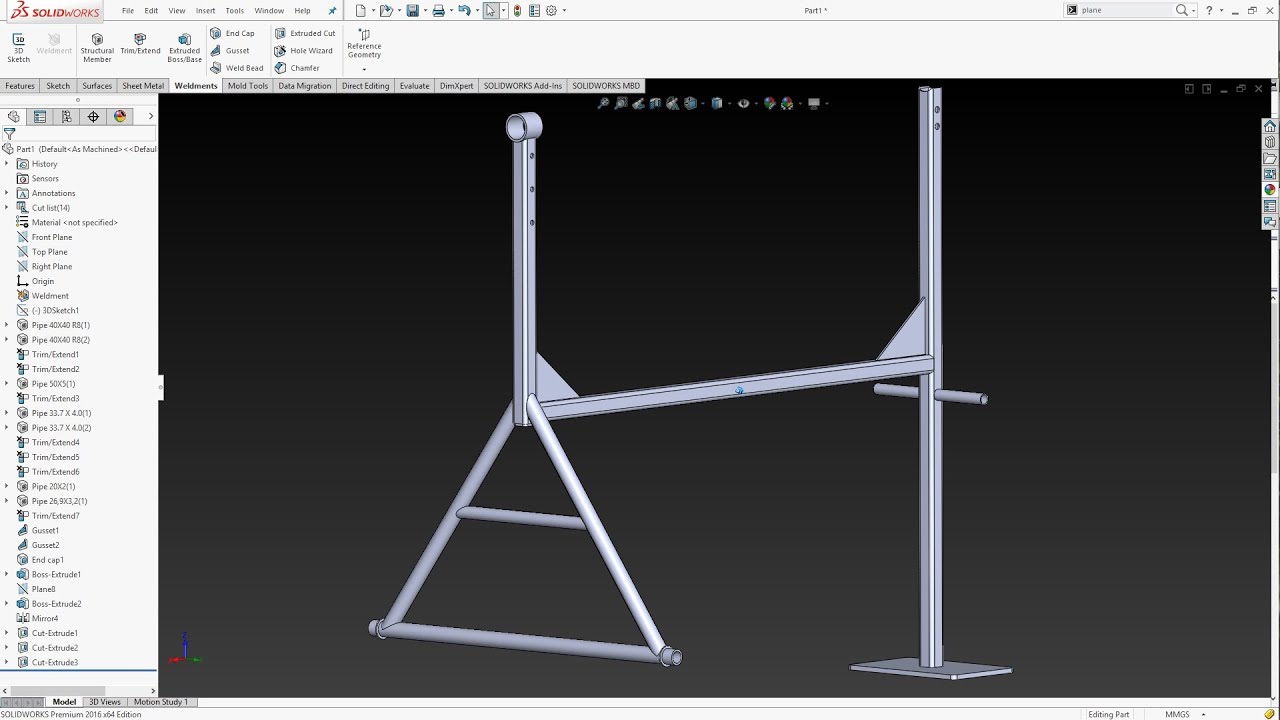Click the Apply Scene icon
This screenshot has width=1280, height=720.
click(x=787, y=103)
